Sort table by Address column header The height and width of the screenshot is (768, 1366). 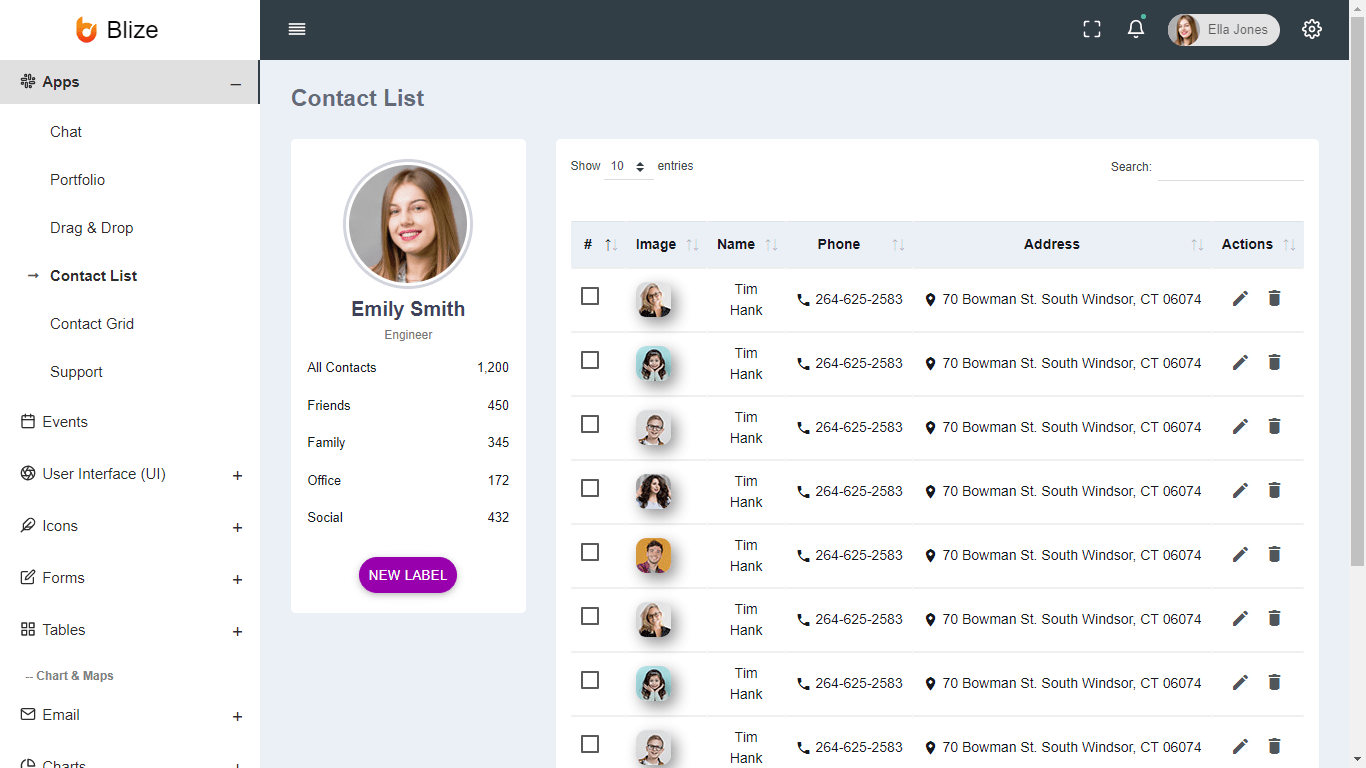point(1063,244)
